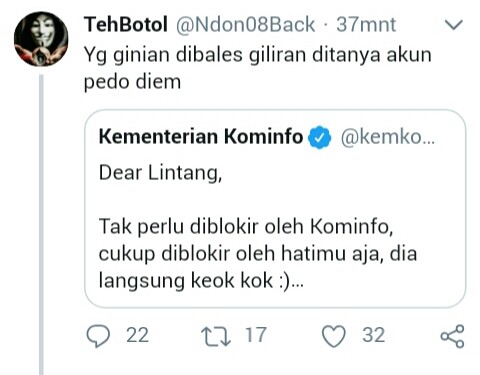
Task: Open quoted text Tak perlu diblokir oleh Kominfo
Action: coord(246,227)
